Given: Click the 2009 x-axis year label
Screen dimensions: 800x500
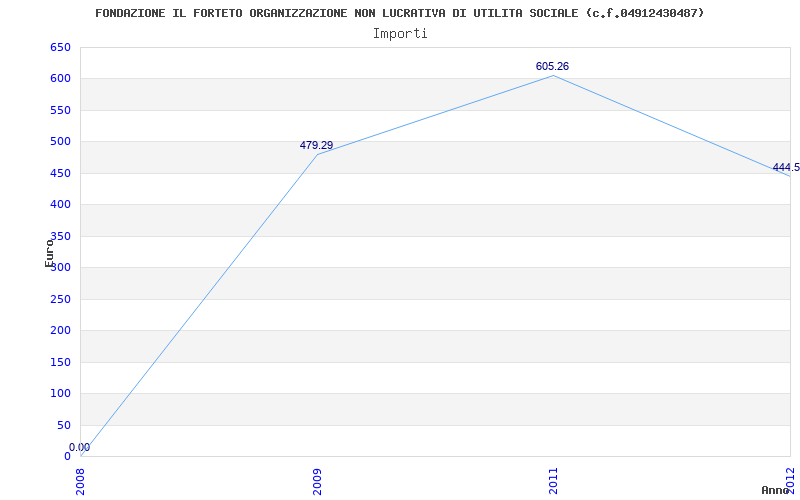Looking at the screenshot, I should point(317,481).
